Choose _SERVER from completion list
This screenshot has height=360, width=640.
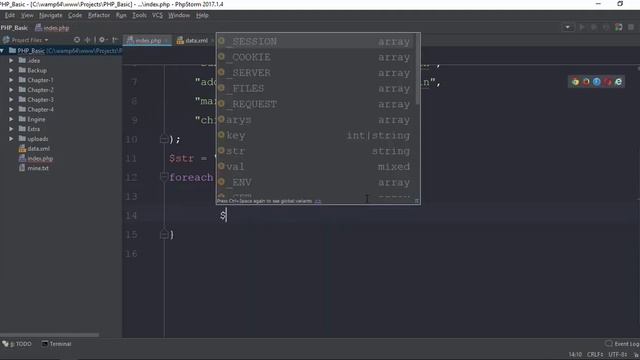316,73
